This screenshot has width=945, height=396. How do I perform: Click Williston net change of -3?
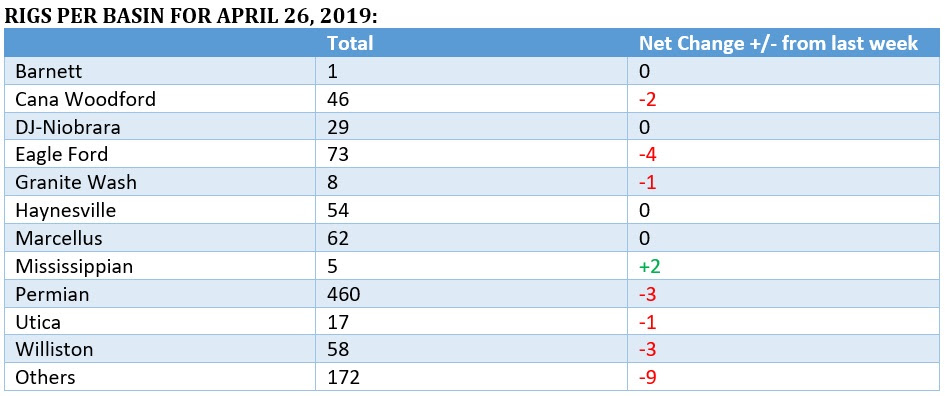(647, 349)
